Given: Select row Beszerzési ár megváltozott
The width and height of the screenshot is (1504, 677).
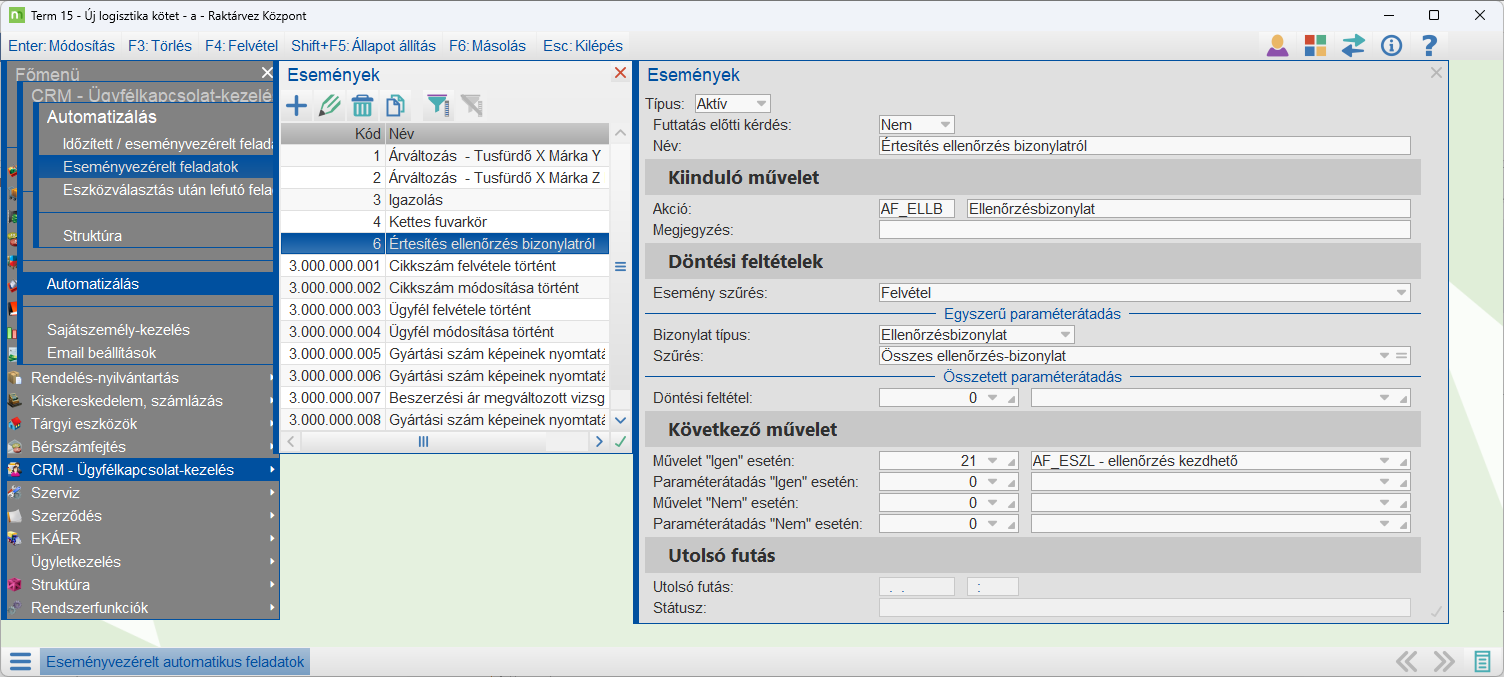Looking at the screenshot, I should point(445,398).
